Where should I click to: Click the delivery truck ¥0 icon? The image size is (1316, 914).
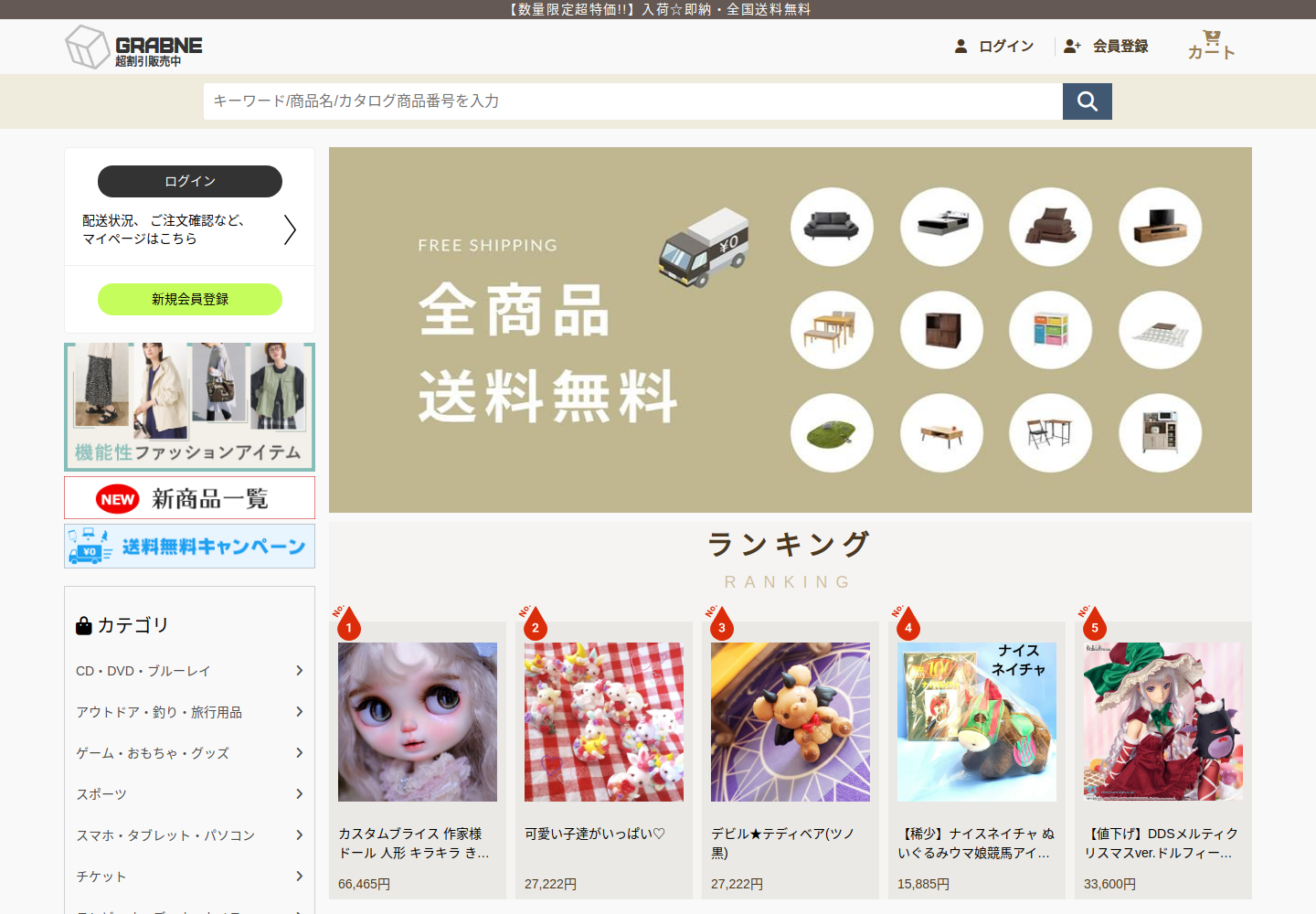pos(704,247)
